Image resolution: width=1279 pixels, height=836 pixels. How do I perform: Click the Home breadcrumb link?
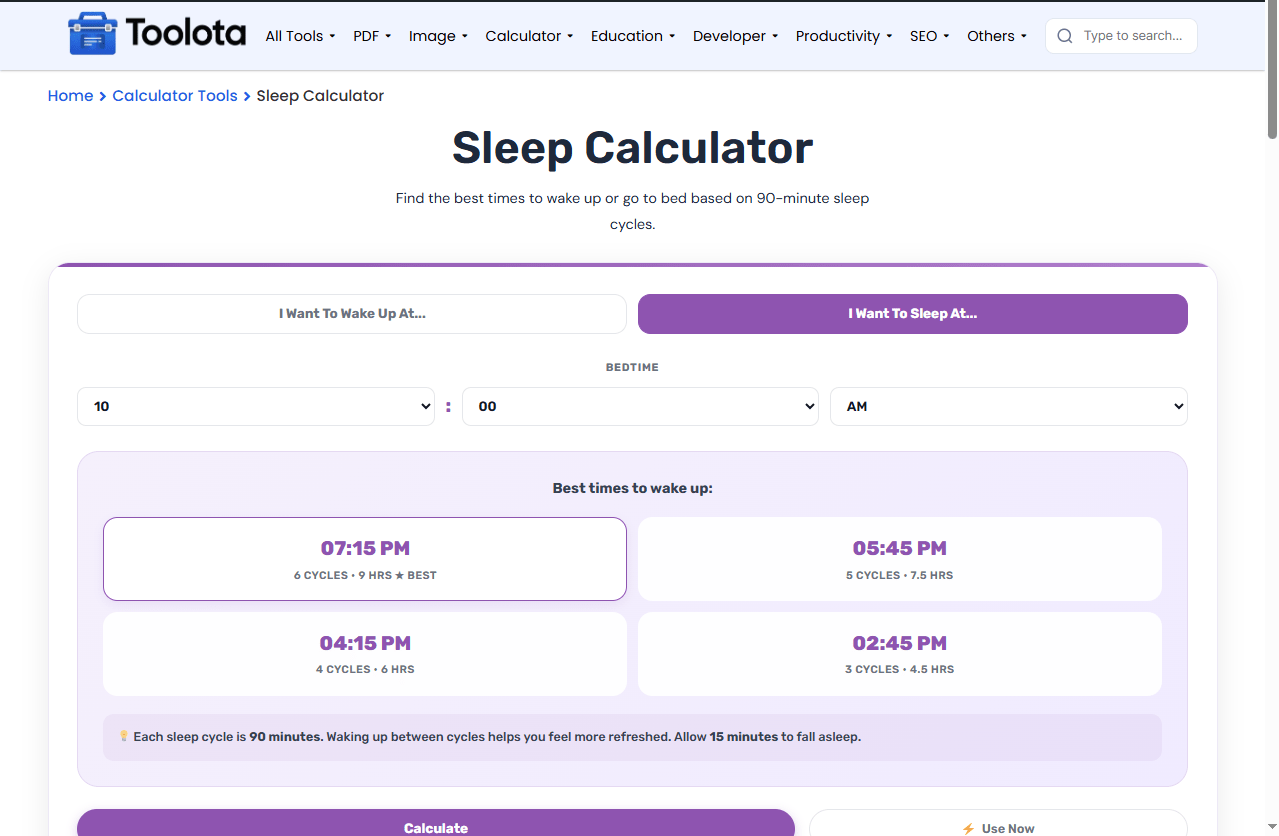point(70,96)
